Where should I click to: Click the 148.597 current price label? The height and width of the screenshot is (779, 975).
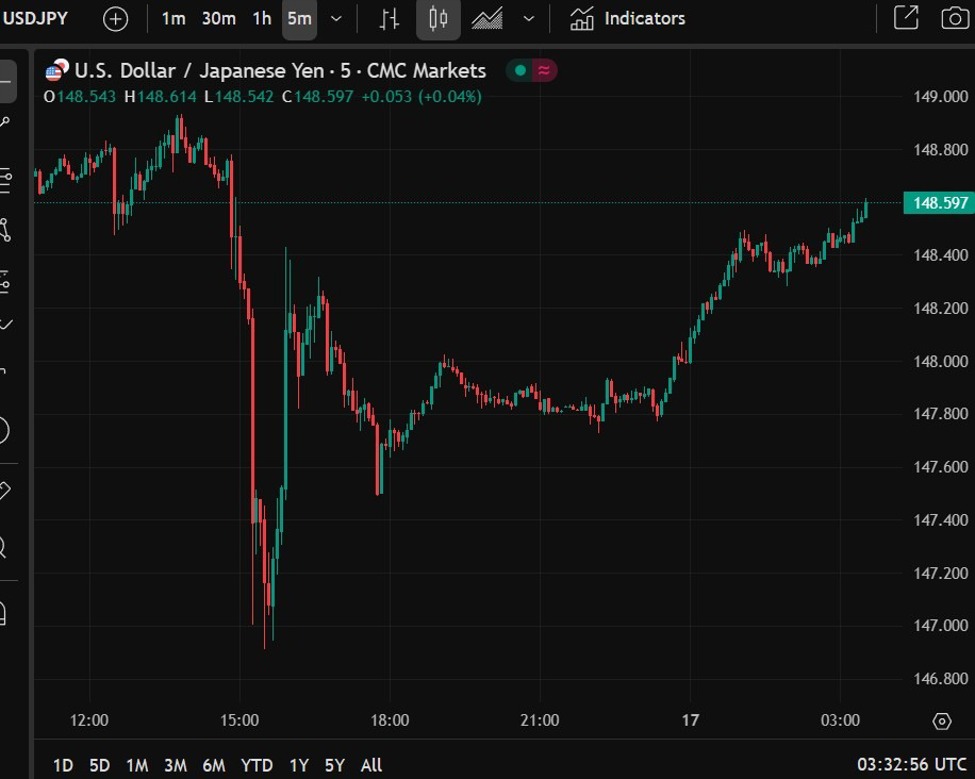938,203
